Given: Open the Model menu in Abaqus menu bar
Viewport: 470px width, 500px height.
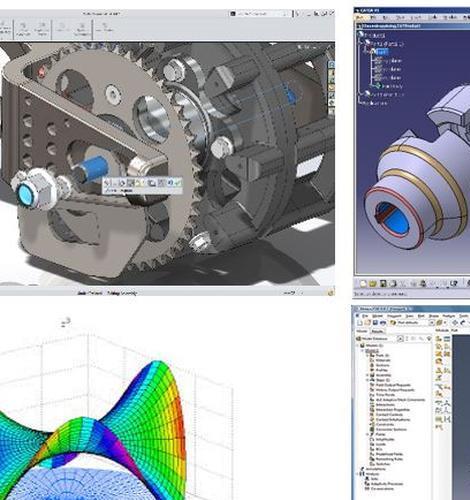Looking at the screenshot, I should point(377,315).
